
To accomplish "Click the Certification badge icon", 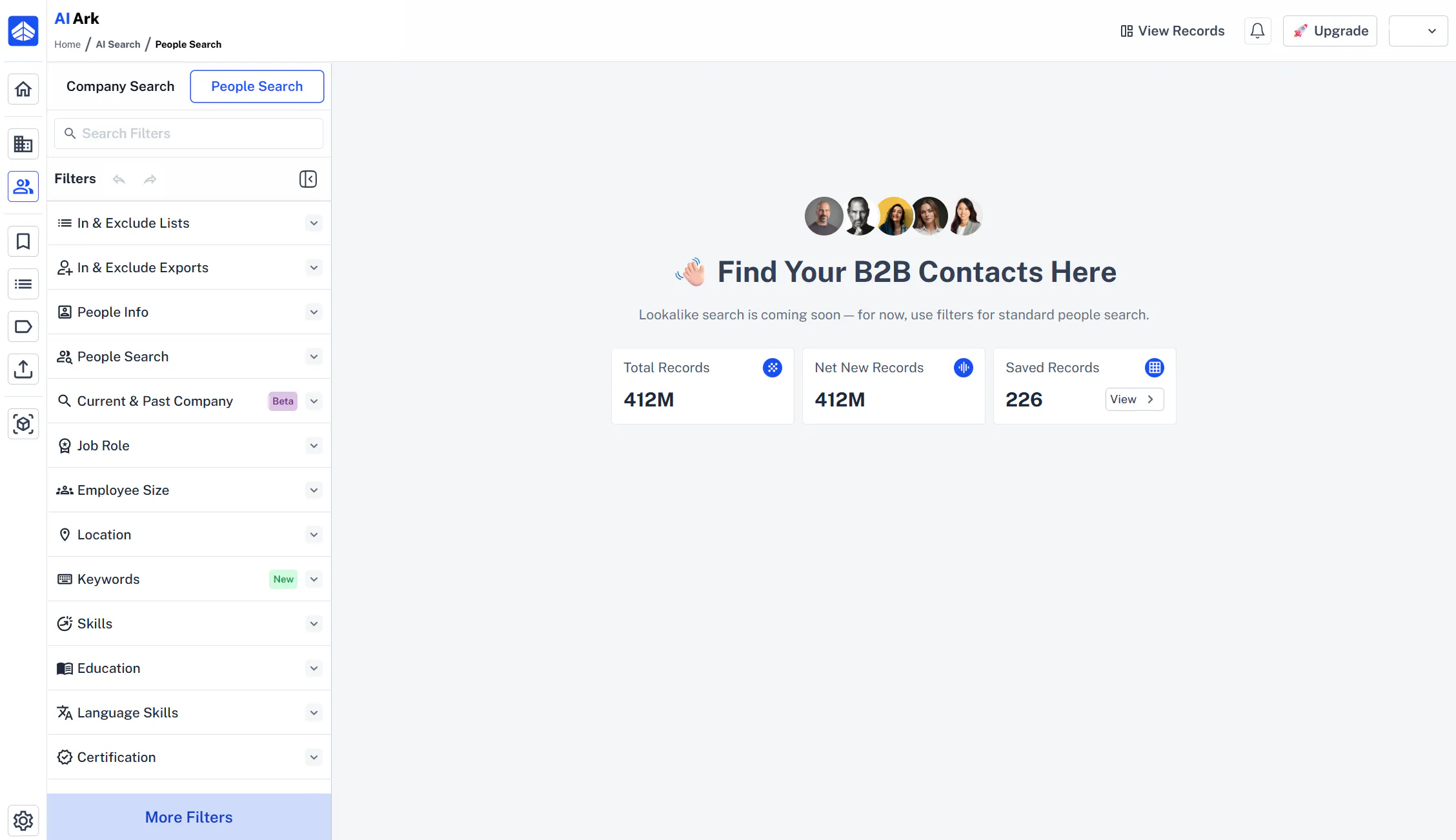I will 65,757.
